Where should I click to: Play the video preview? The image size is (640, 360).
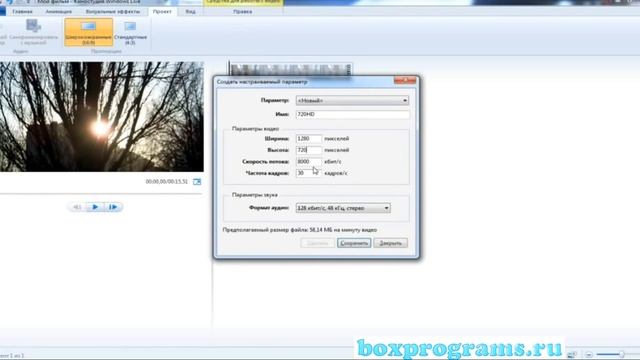tap(95, 207)
